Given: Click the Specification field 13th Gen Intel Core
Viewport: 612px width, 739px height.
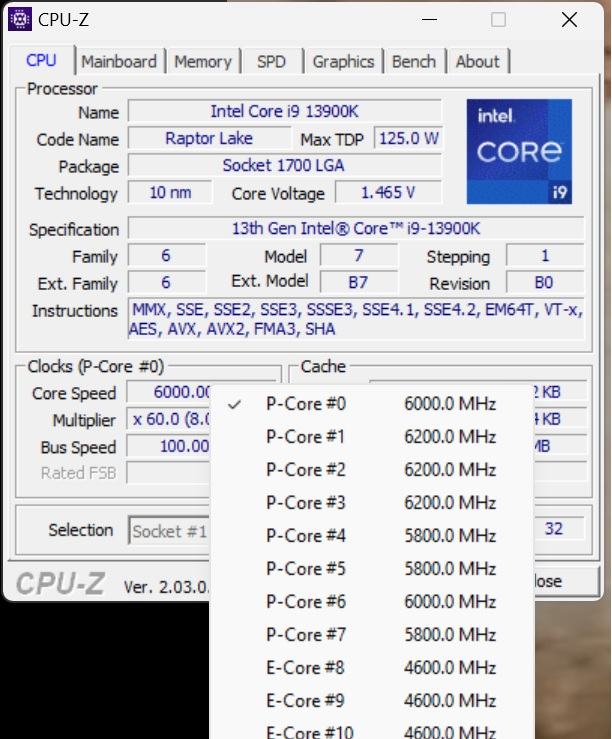Looking at the screenshot, I should 356,229.
